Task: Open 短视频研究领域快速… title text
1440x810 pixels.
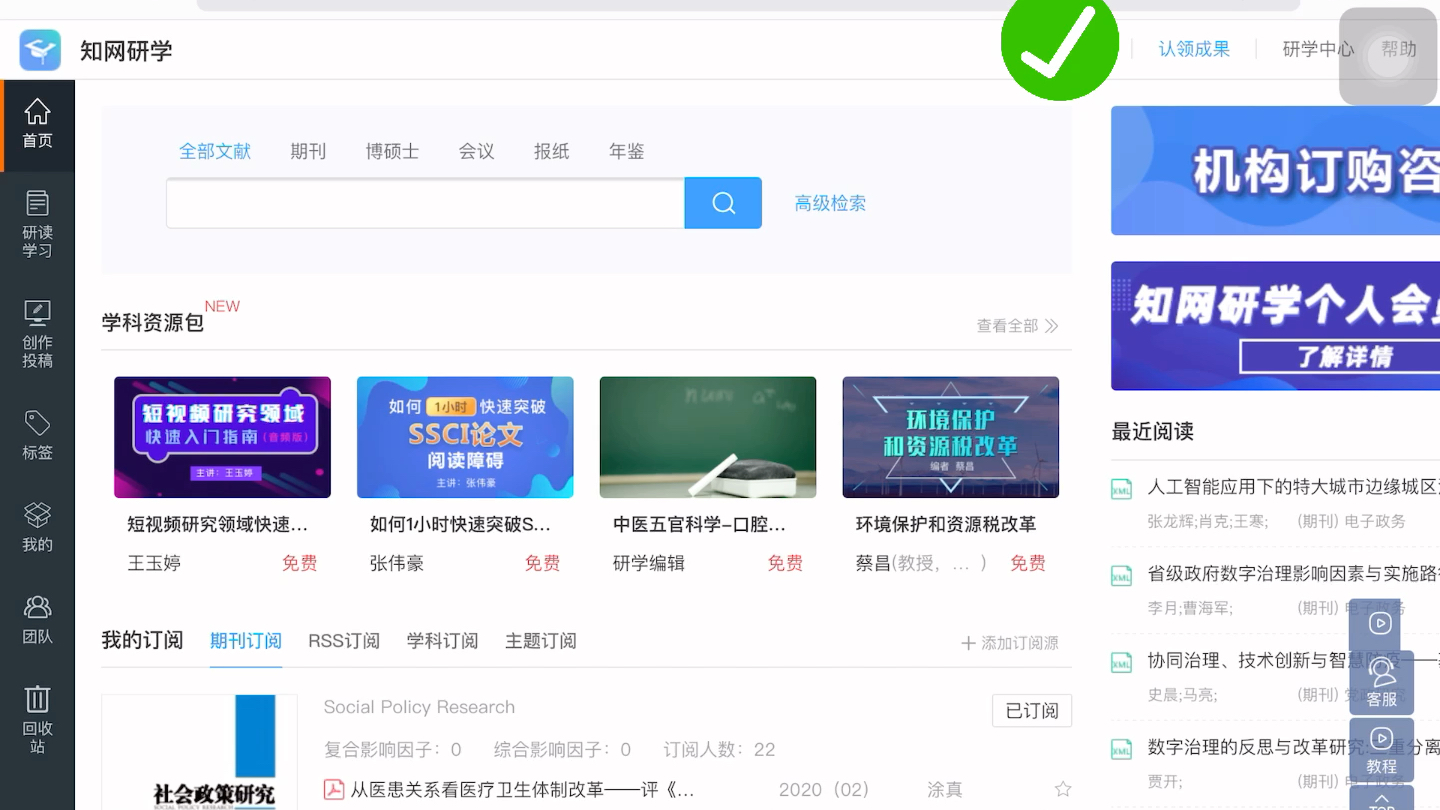Action: tap(218, 524)
